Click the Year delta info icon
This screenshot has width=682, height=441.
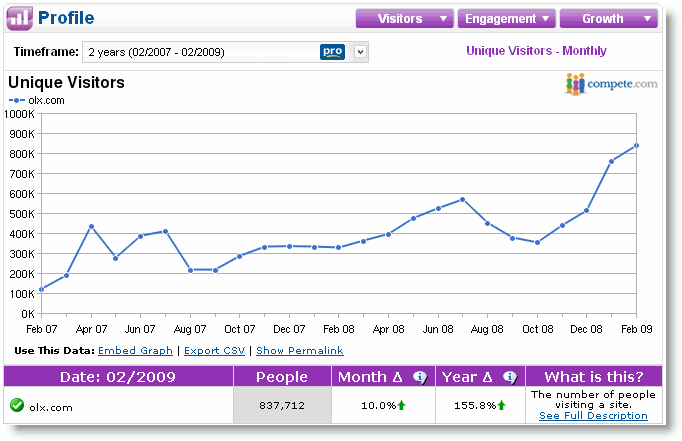click(510, 377)
